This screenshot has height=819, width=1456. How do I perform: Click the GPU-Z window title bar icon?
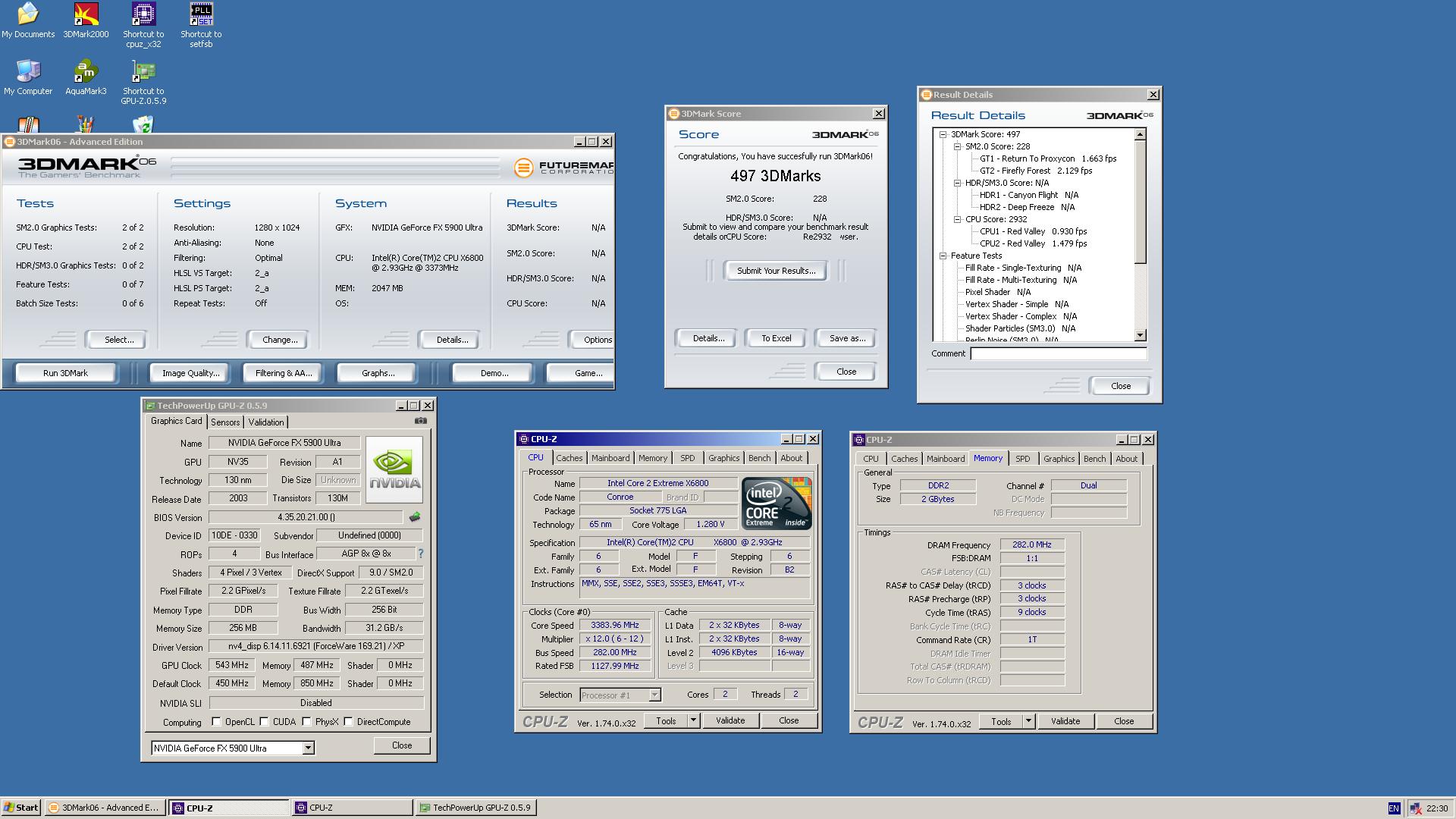coord(150,406)
